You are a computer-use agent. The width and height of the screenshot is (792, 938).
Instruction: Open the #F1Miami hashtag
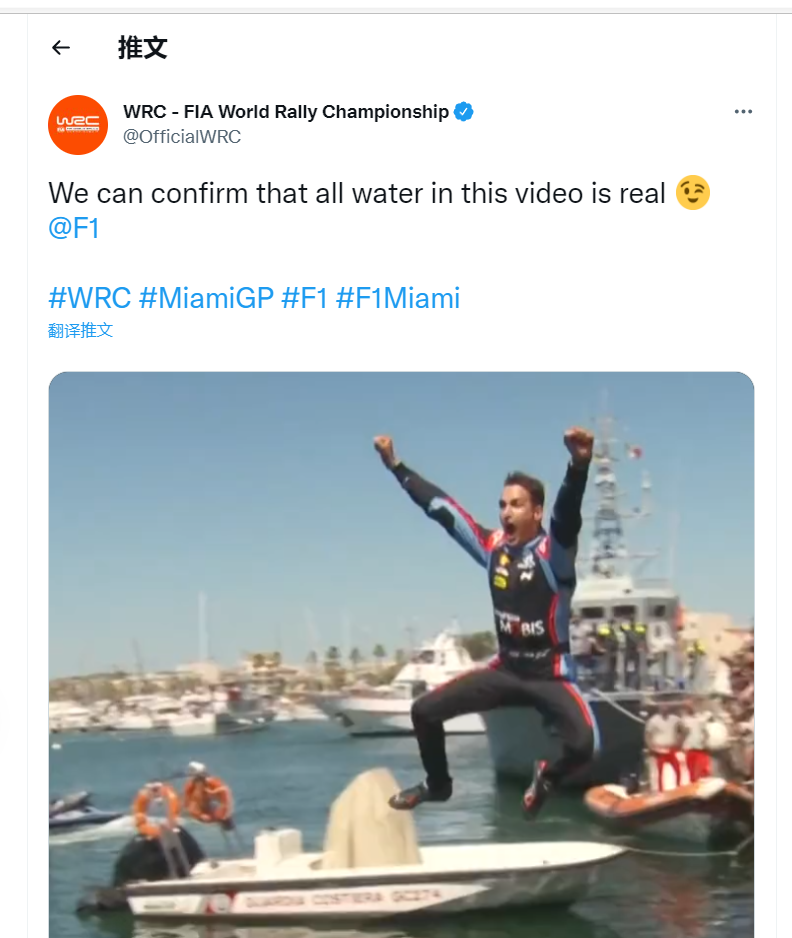pos(398,297)
